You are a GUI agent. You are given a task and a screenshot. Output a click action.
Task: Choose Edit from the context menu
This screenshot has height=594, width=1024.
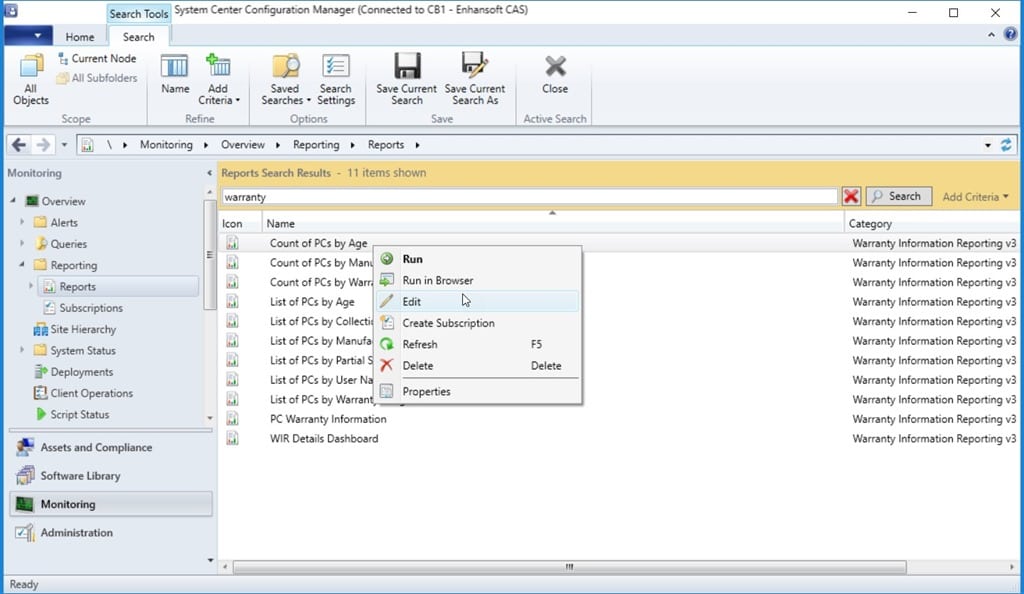pos(478,302)
